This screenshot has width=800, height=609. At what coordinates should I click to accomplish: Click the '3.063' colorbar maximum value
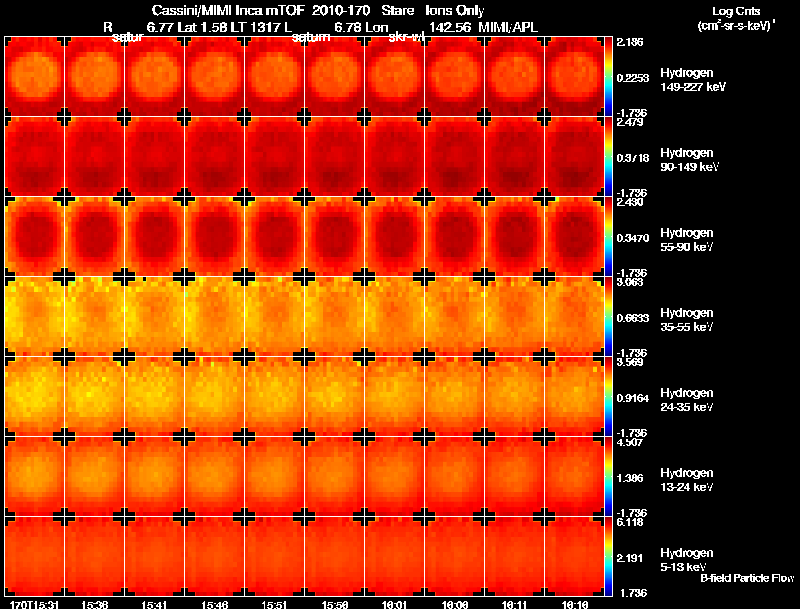[x=630, y=283]
